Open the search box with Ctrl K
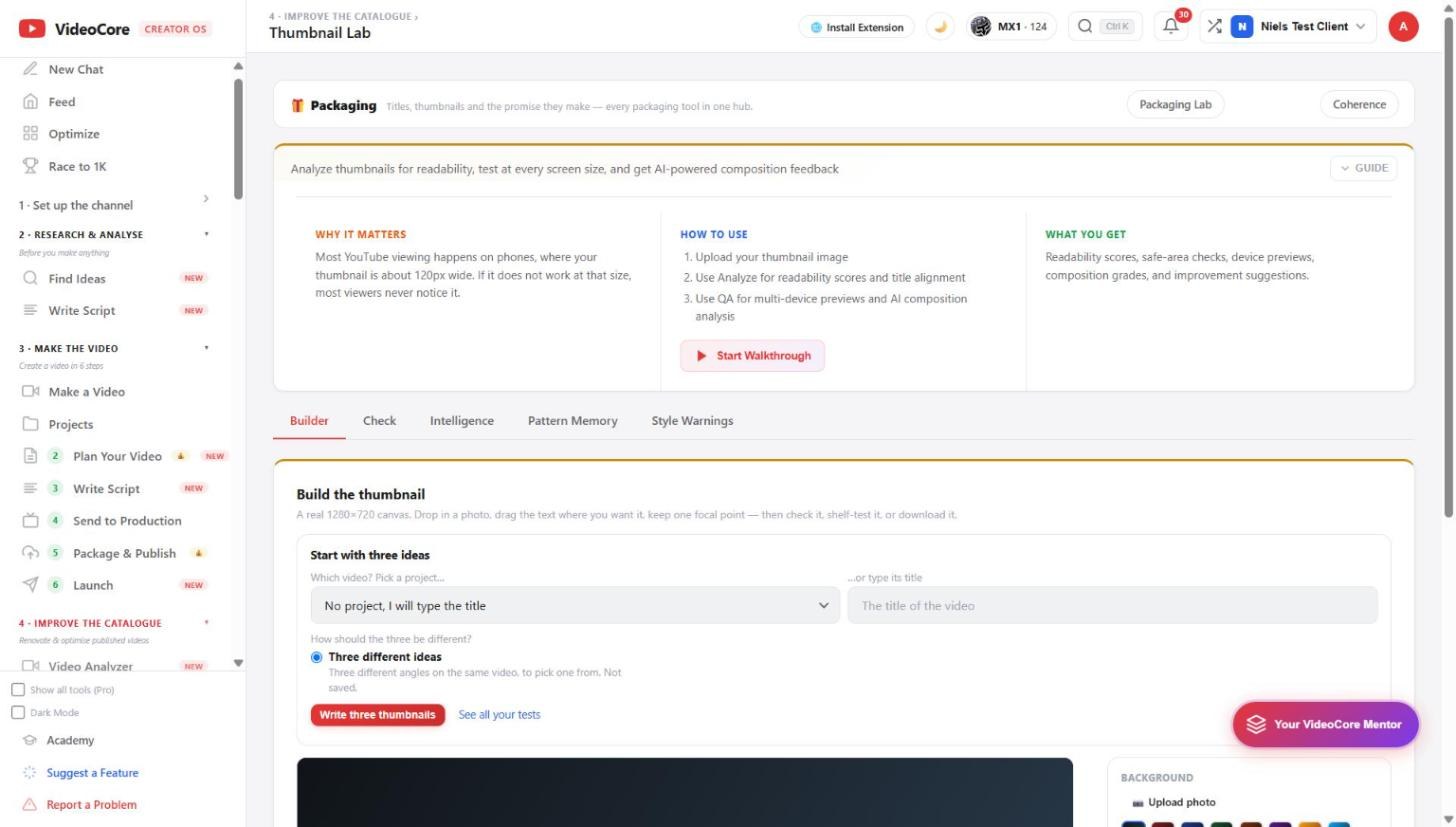Screen dimensions: 1456x827 [x=1105, y=27]
